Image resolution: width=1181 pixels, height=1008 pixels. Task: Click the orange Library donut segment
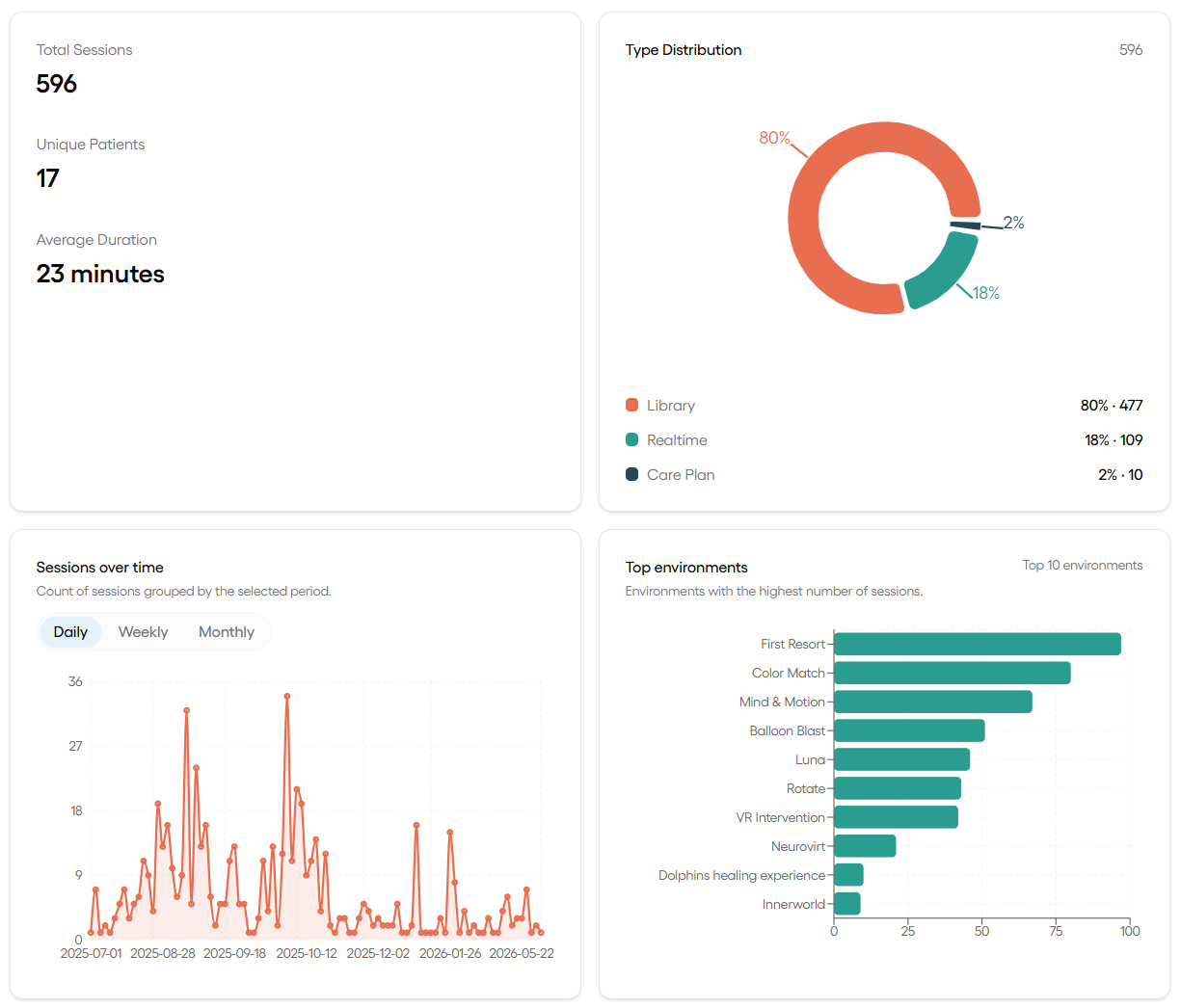click(804, 218)
